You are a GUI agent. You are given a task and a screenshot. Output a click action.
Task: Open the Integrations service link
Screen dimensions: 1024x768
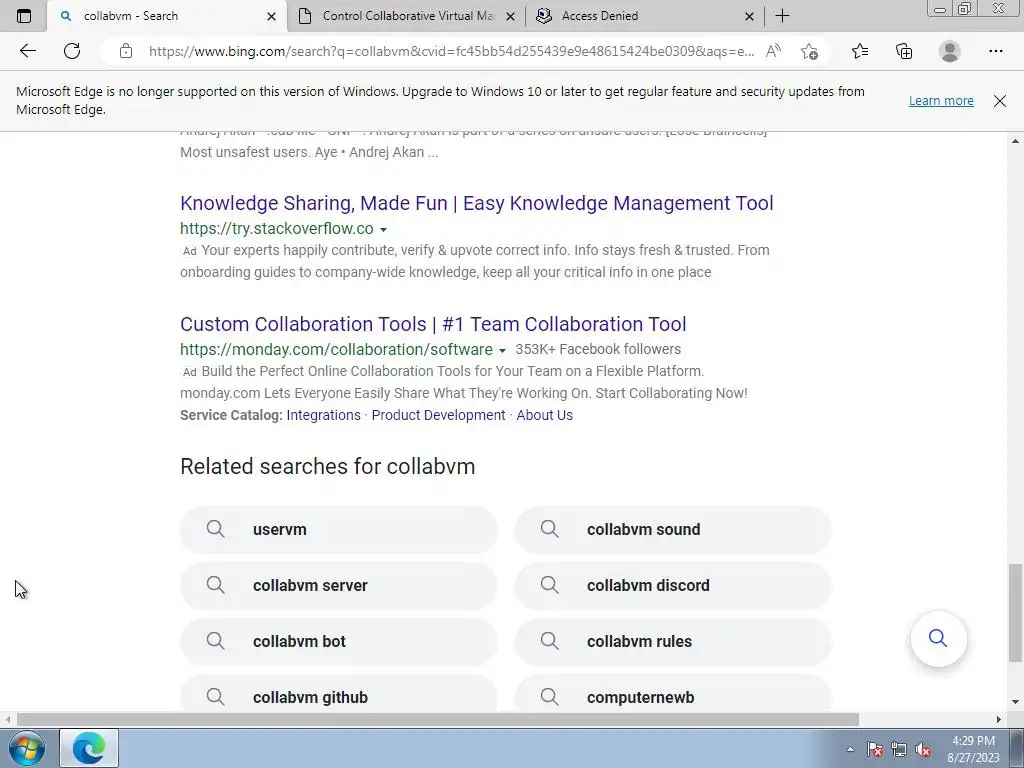click(323, 415)
